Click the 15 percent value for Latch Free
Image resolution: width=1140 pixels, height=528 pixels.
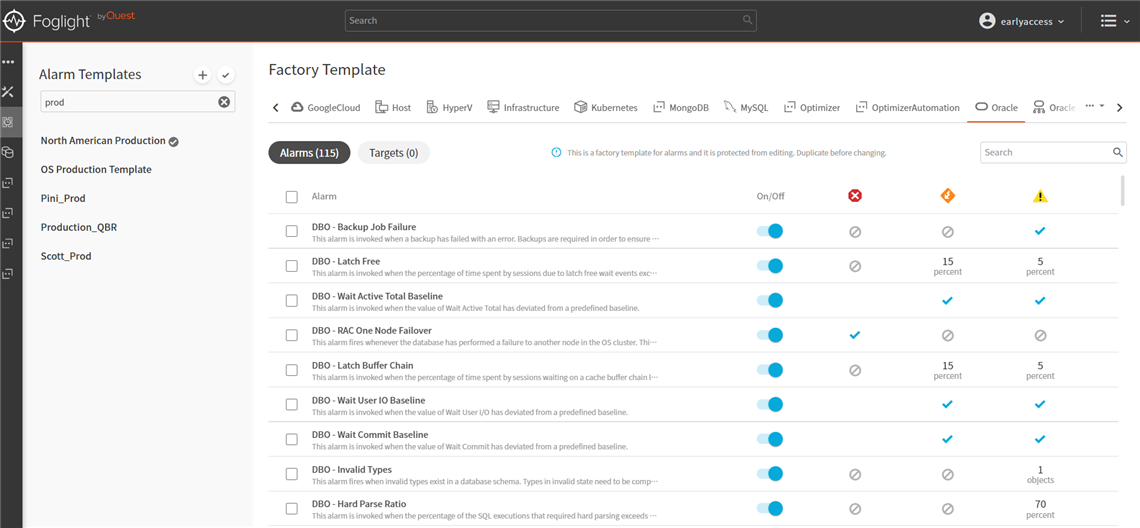(x=947, y=266)
